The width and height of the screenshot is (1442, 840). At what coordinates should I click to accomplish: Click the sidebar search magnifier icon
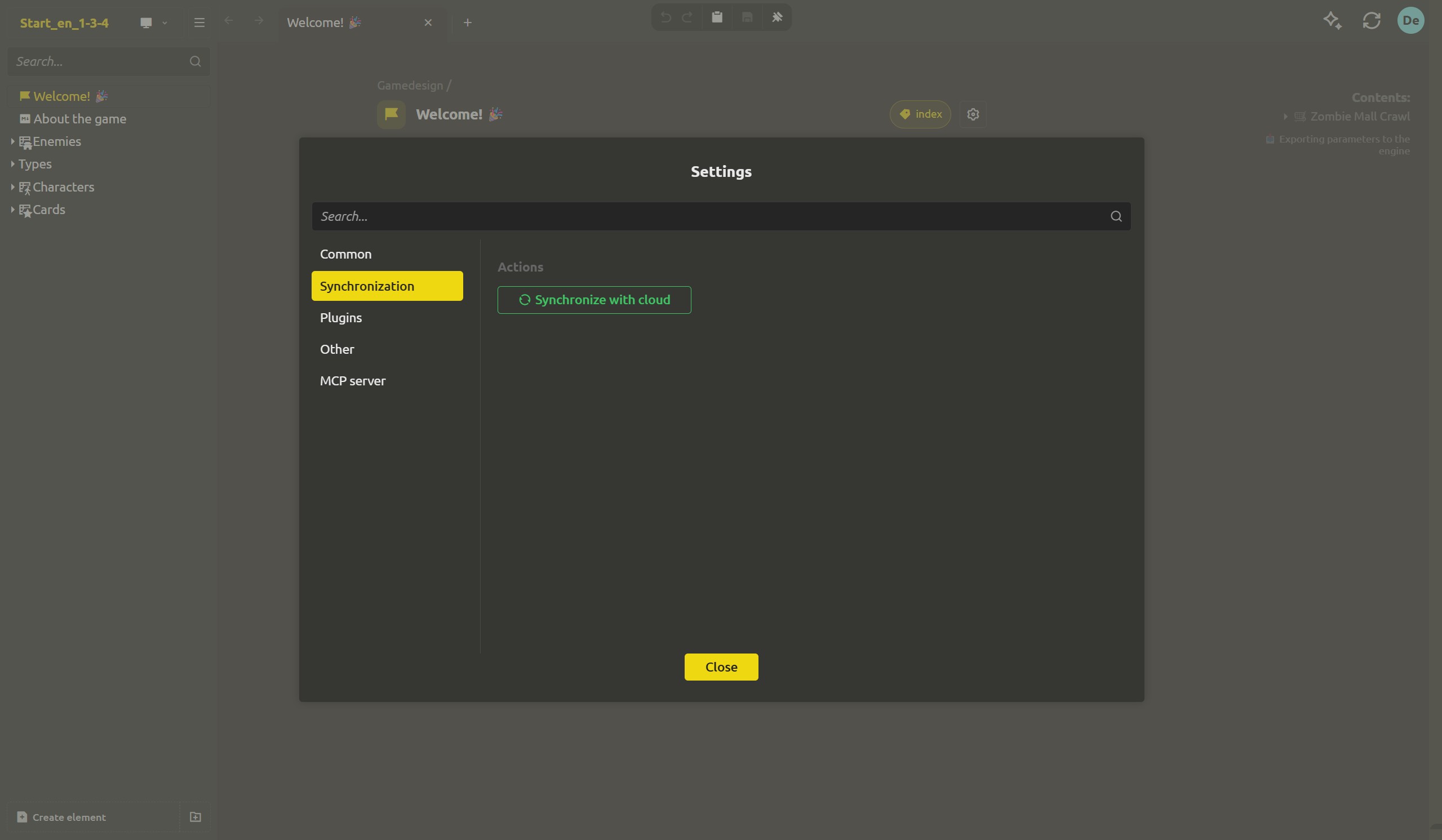tap(195, 61)
